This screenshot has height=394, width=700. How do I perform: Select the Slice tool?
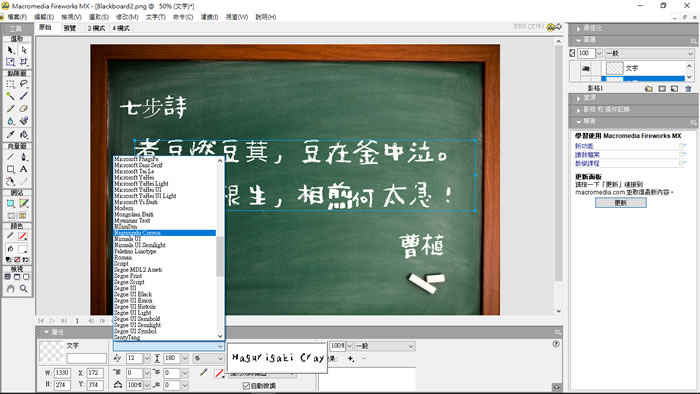tap(24, 203)
